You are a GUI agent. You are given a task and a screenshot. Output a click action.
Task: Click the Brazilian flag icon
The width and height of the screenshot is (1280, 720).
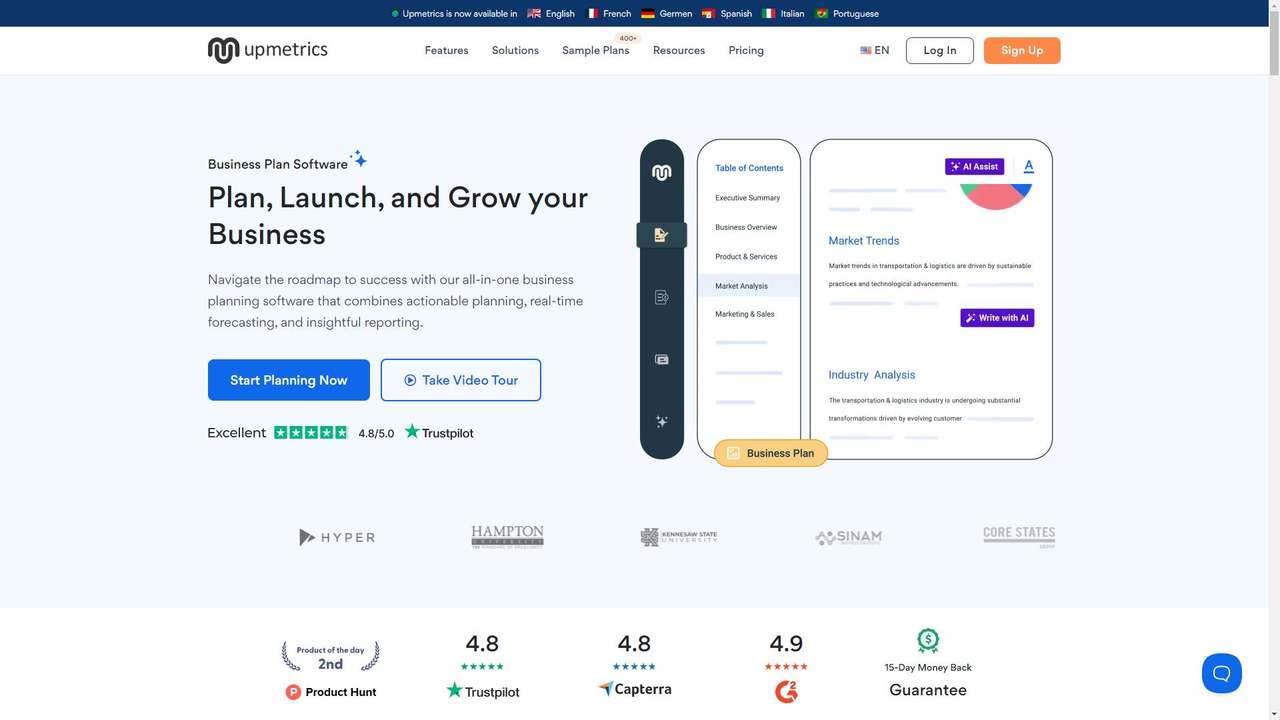[822, 14]
